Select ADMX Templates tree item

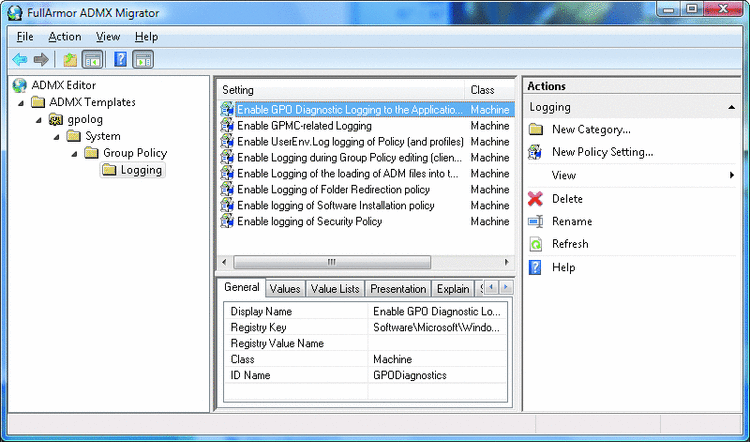[x=92, y=102]
